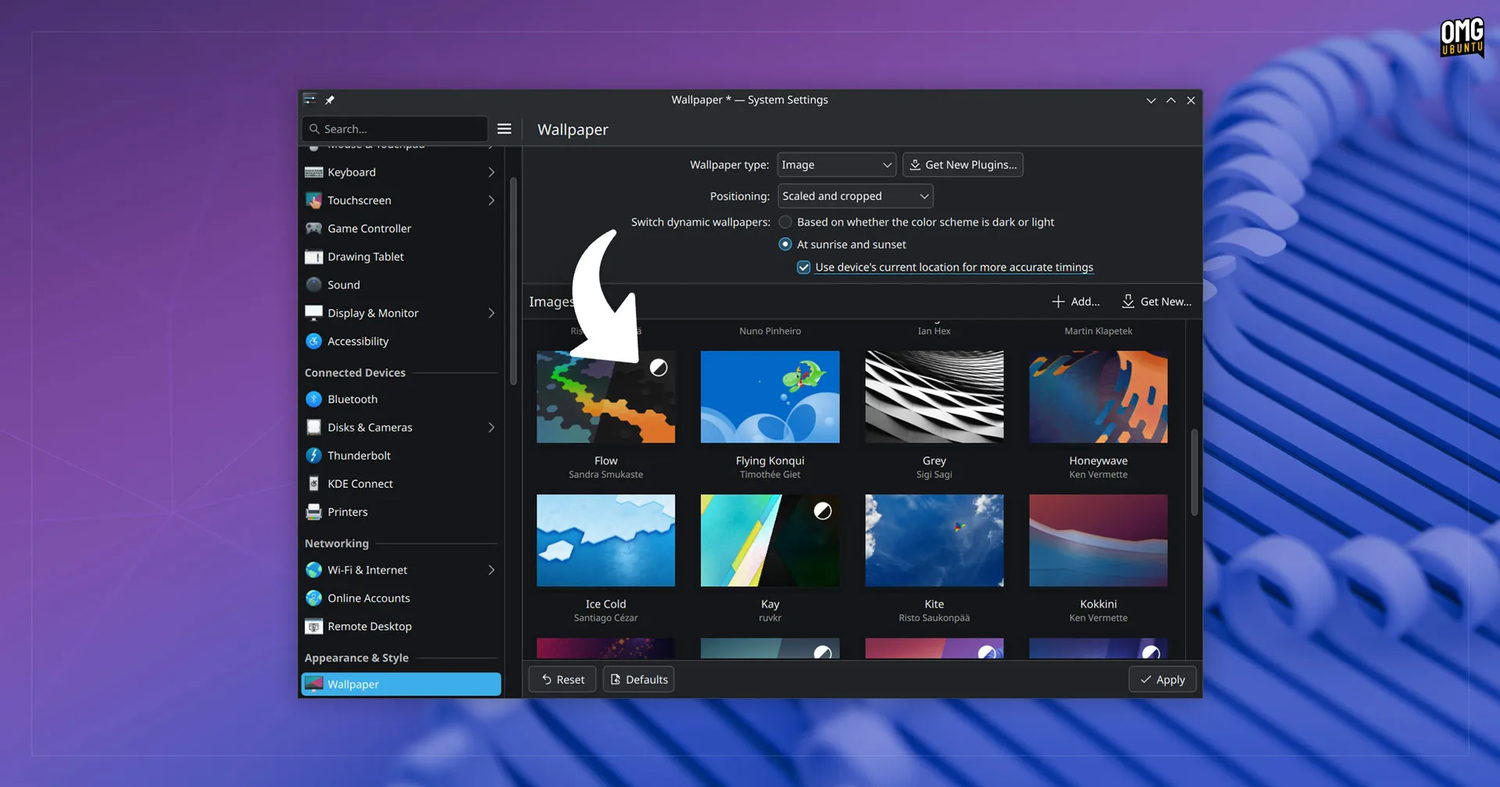Click the Reset button
The height and width of the screenshot is (787, 1500).
pos(562,679)
